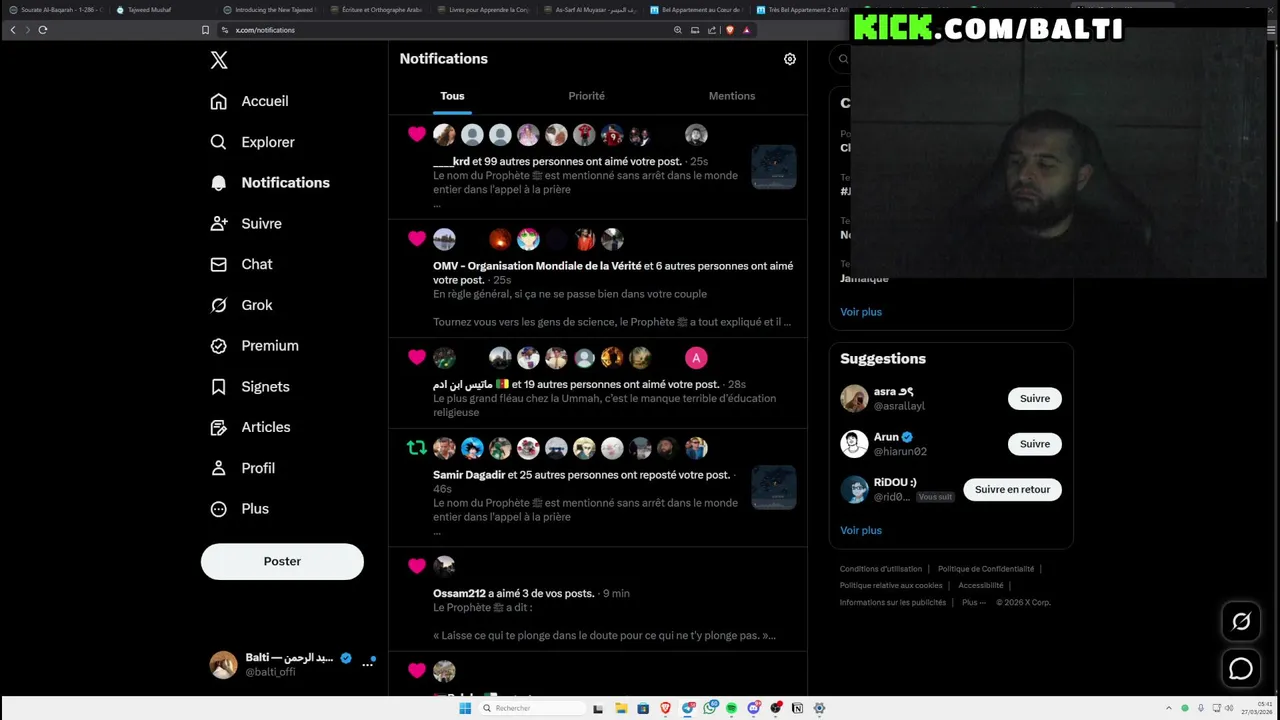Click the X logo in the sidebar
This screenshot has height=720, width=1280.
(x=219, y=60)
